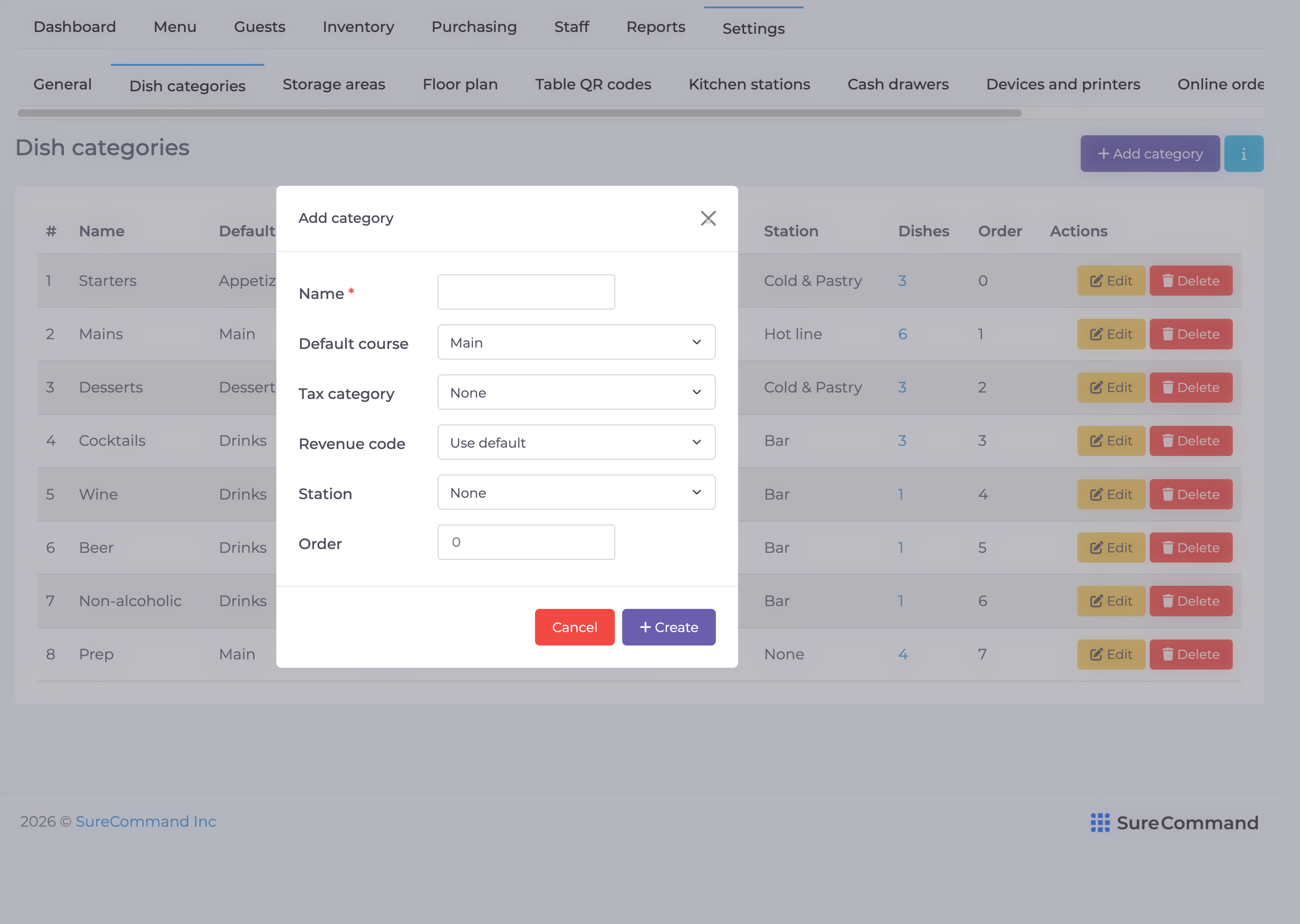The width and height of the screenshot is (1300, 924).
Task: Click the edit icon for the Non-alcoholic row
Action: click(x=1096, y=601)
